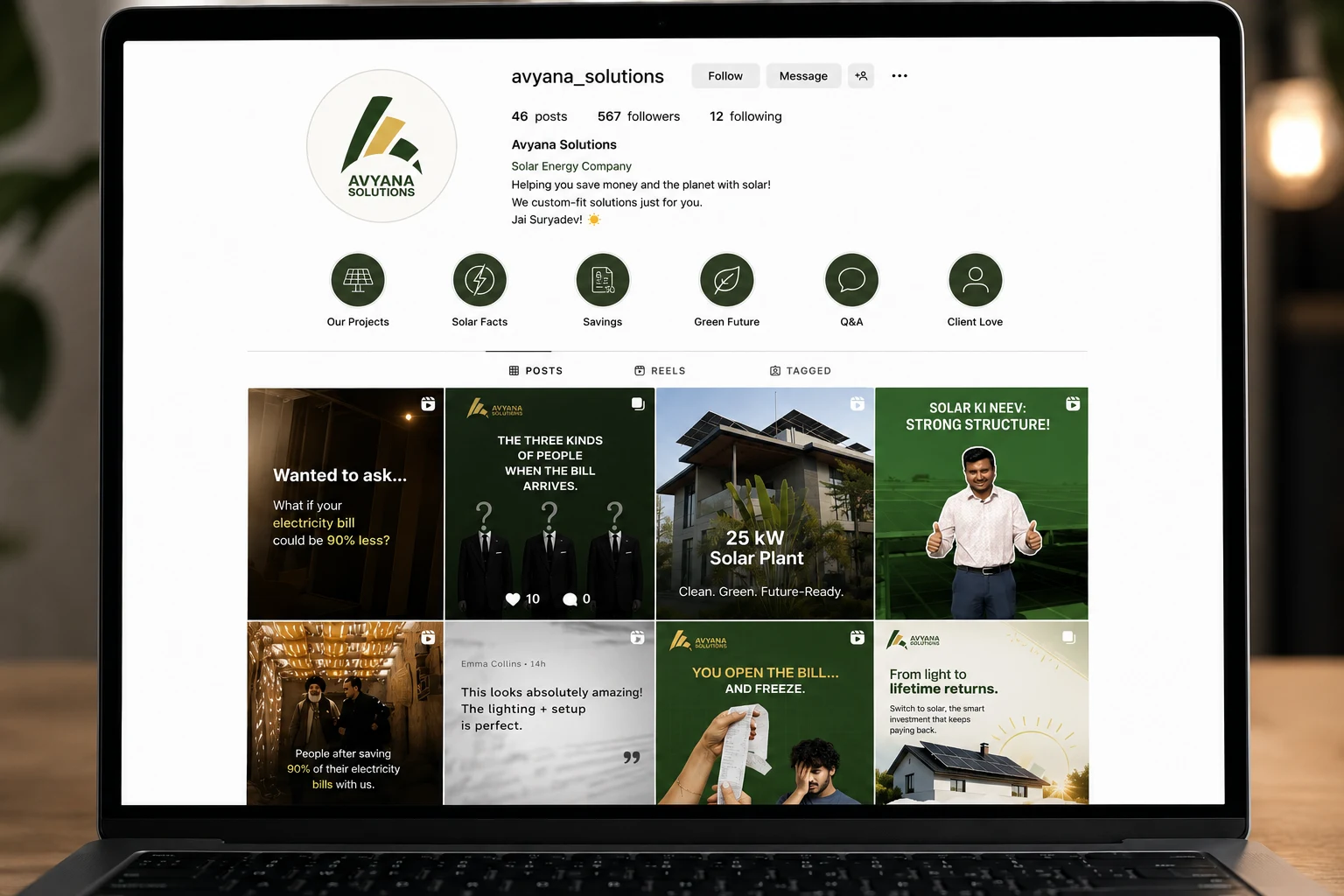Viewport: 1344px width, 896px height.
Task: Open the Solar Ki Neev post
Action: [x=982, y=504]
